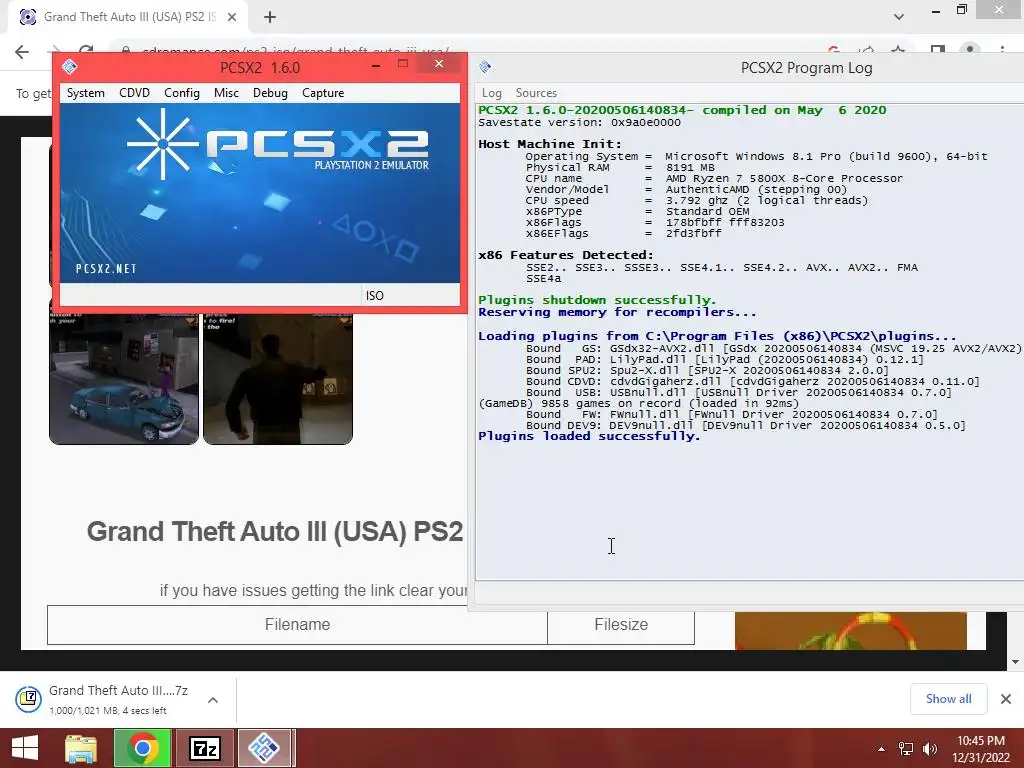The width and height of the screenshot is (1024, 768).
Task: Open the Misc menu in PCSX2
Action: coord(226,93)
